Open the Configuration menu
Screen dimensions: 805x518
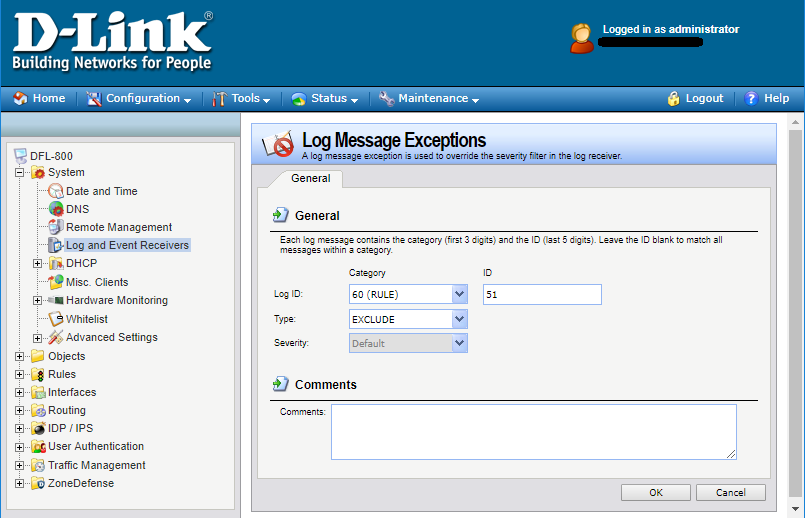(x=139, y=98)
